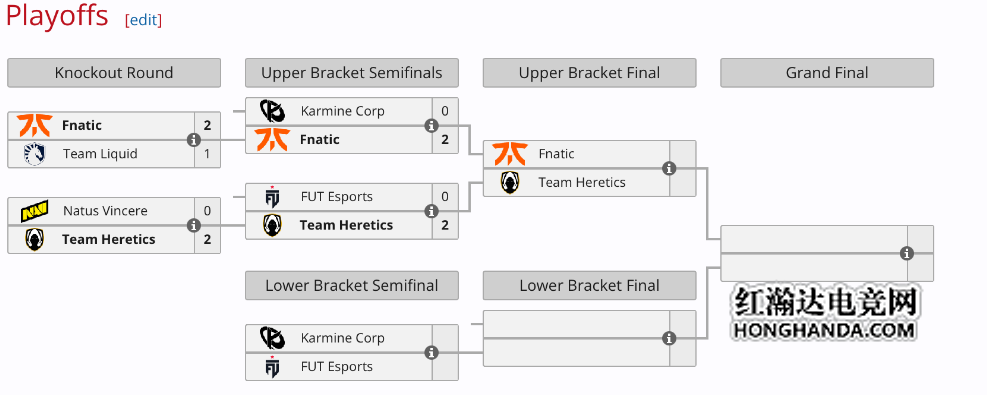Click the empty top Grand Final slot
The width and height of the screenshot is (987, 395).
(x=814, y=240)
